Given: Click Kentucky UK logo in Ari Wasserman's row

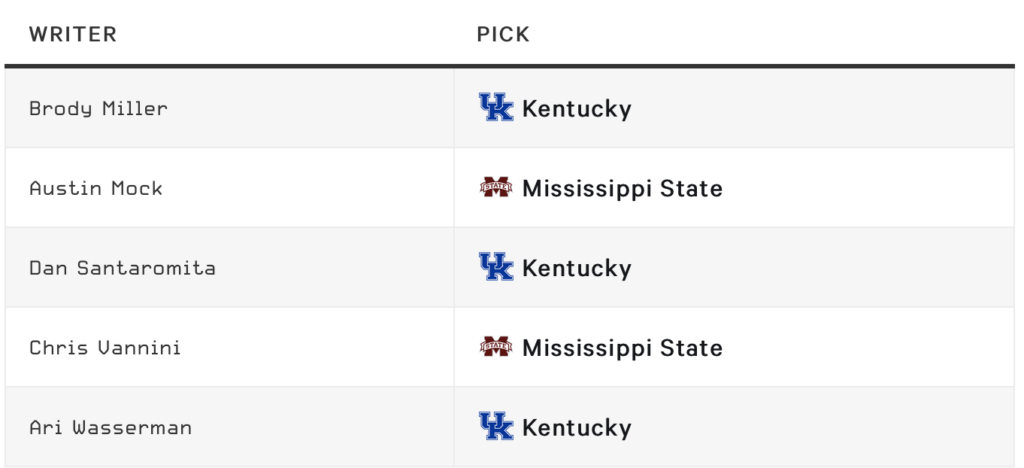Looking at the screenshot, I should click(496, 426).
